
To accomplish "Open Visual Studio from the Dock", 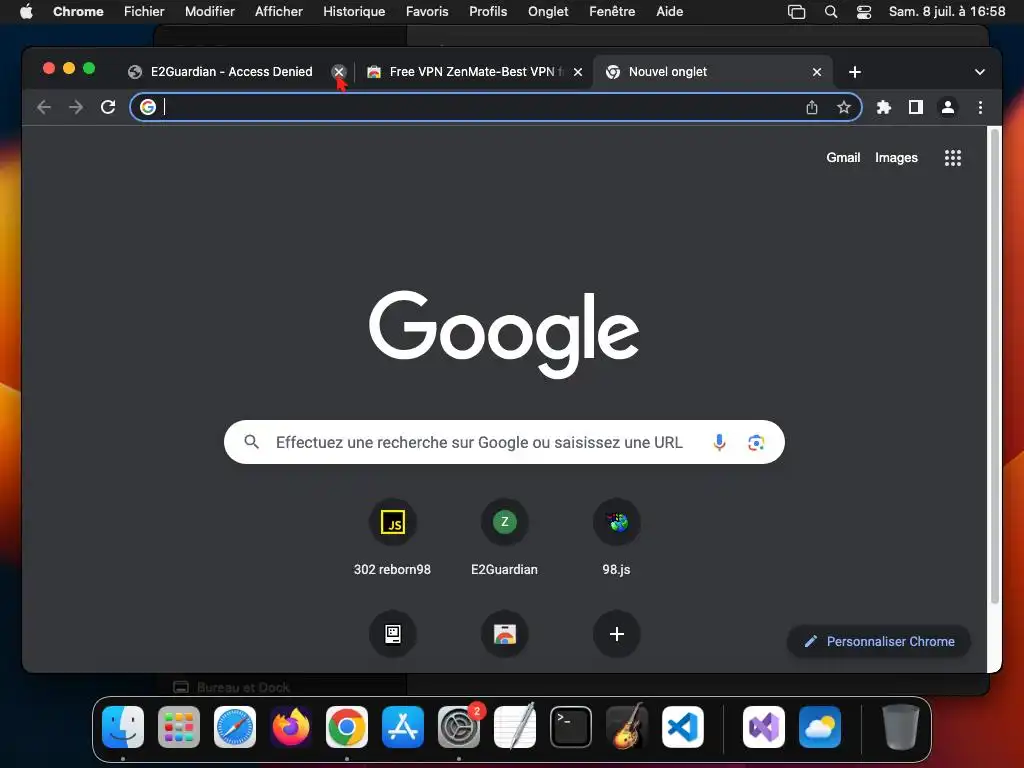I will (x=763, y=727).
